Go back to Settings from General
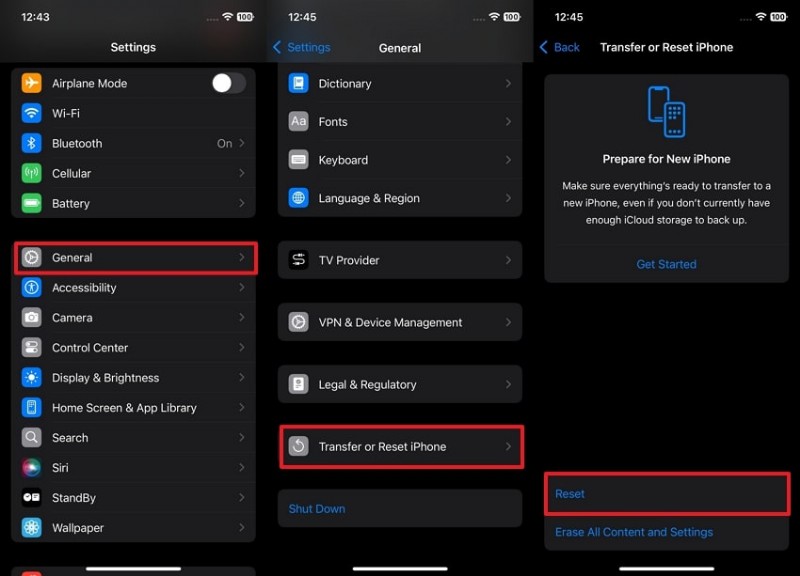Screen dimensions: 800x576 [302, 47]
